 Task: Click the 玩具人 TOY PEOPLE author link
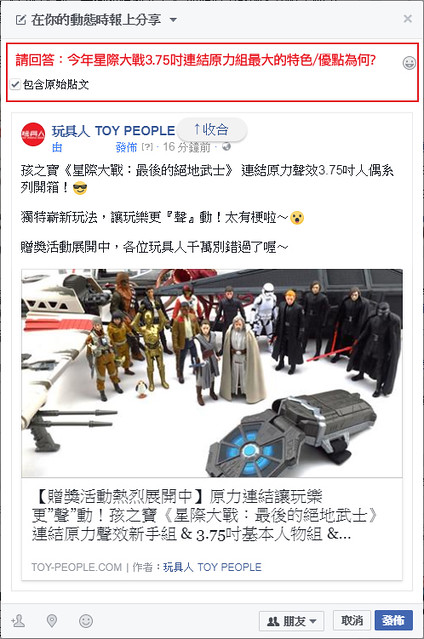[212, 567]
